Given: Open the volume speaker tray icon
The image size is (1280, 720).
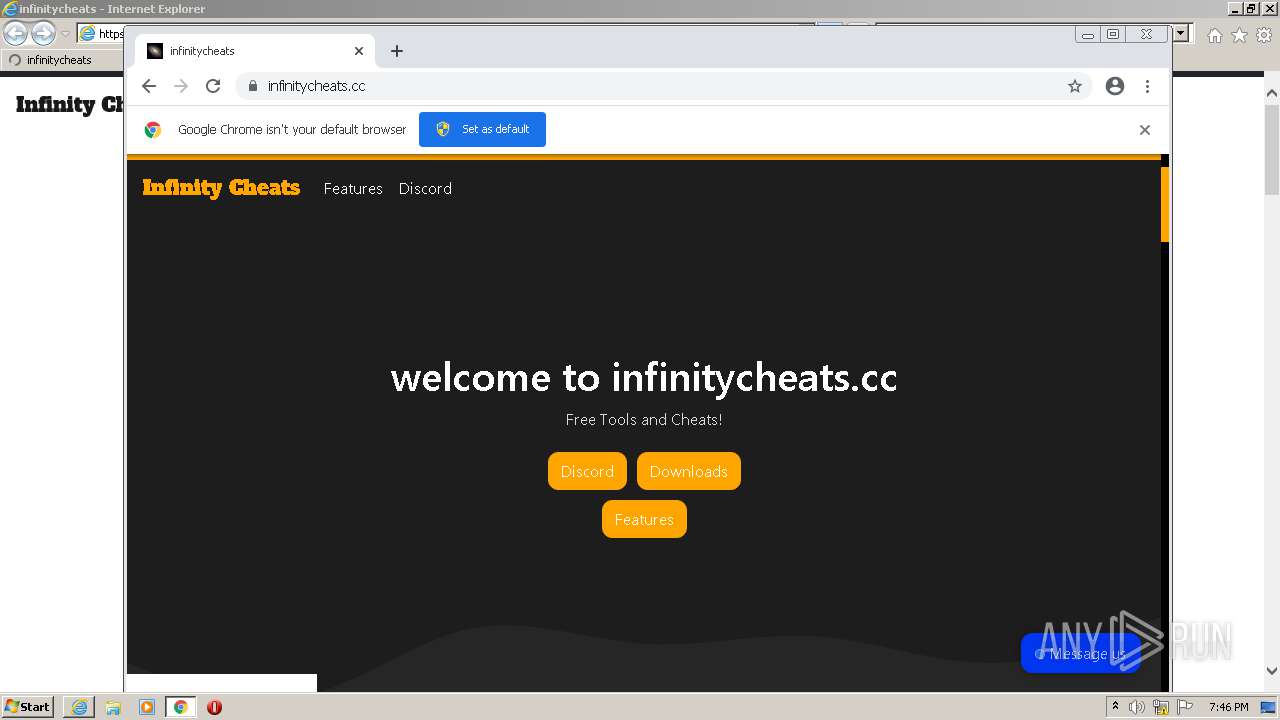Looking at the screenshot, I should [x=1137, y=707].
